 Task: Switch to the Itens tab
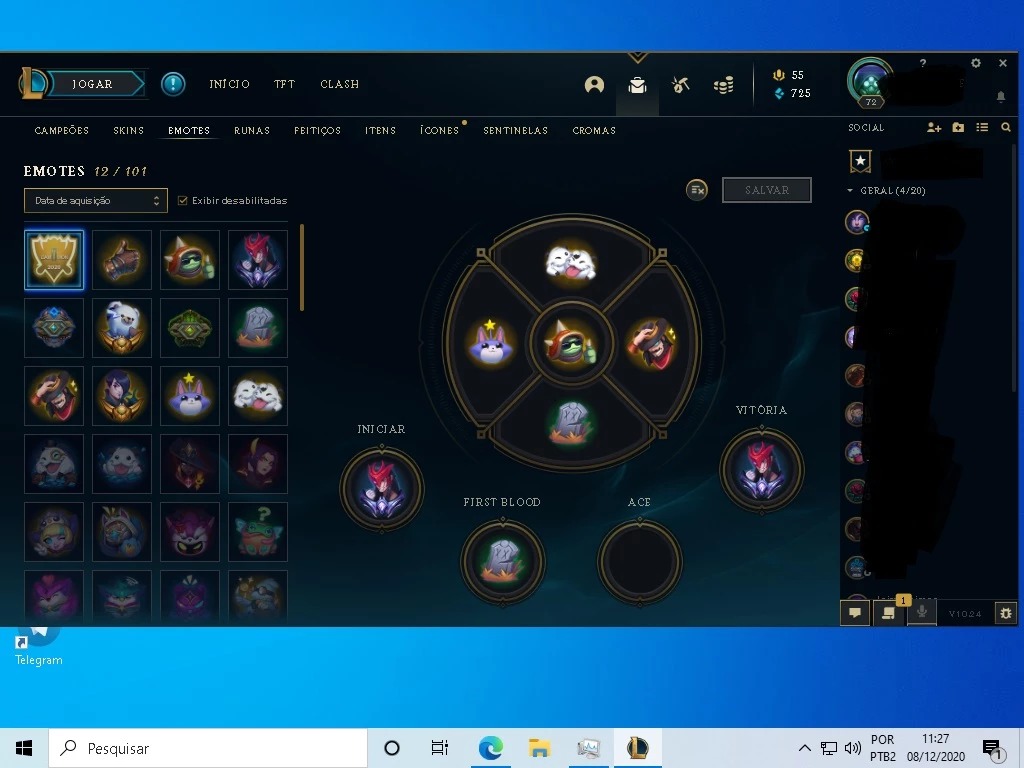click(x=381, y=131)
